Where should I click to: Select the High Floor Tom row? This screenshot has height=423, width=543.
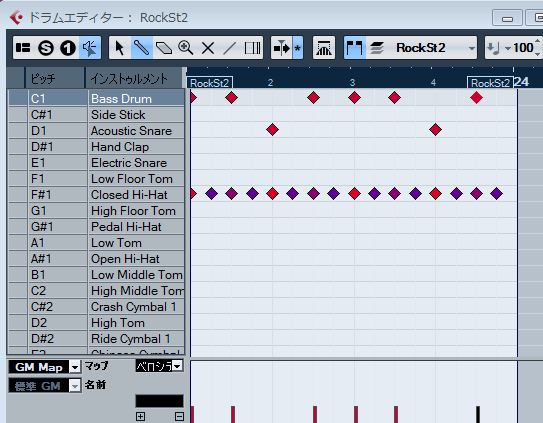pos(96,211)
